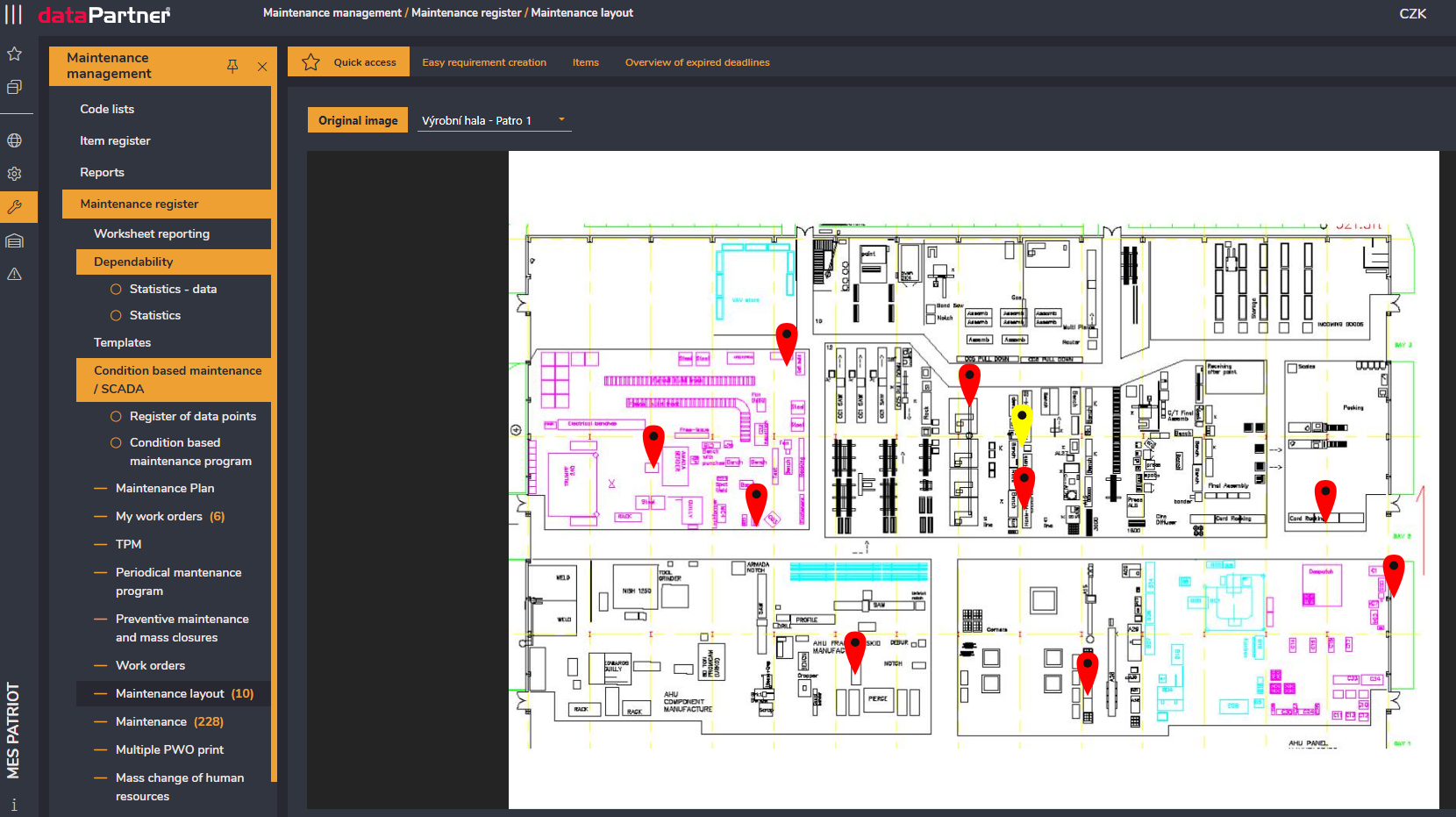Click the yellow map marker
This screenshot has height=817, width=1456.
click(x=1022, y=425)
